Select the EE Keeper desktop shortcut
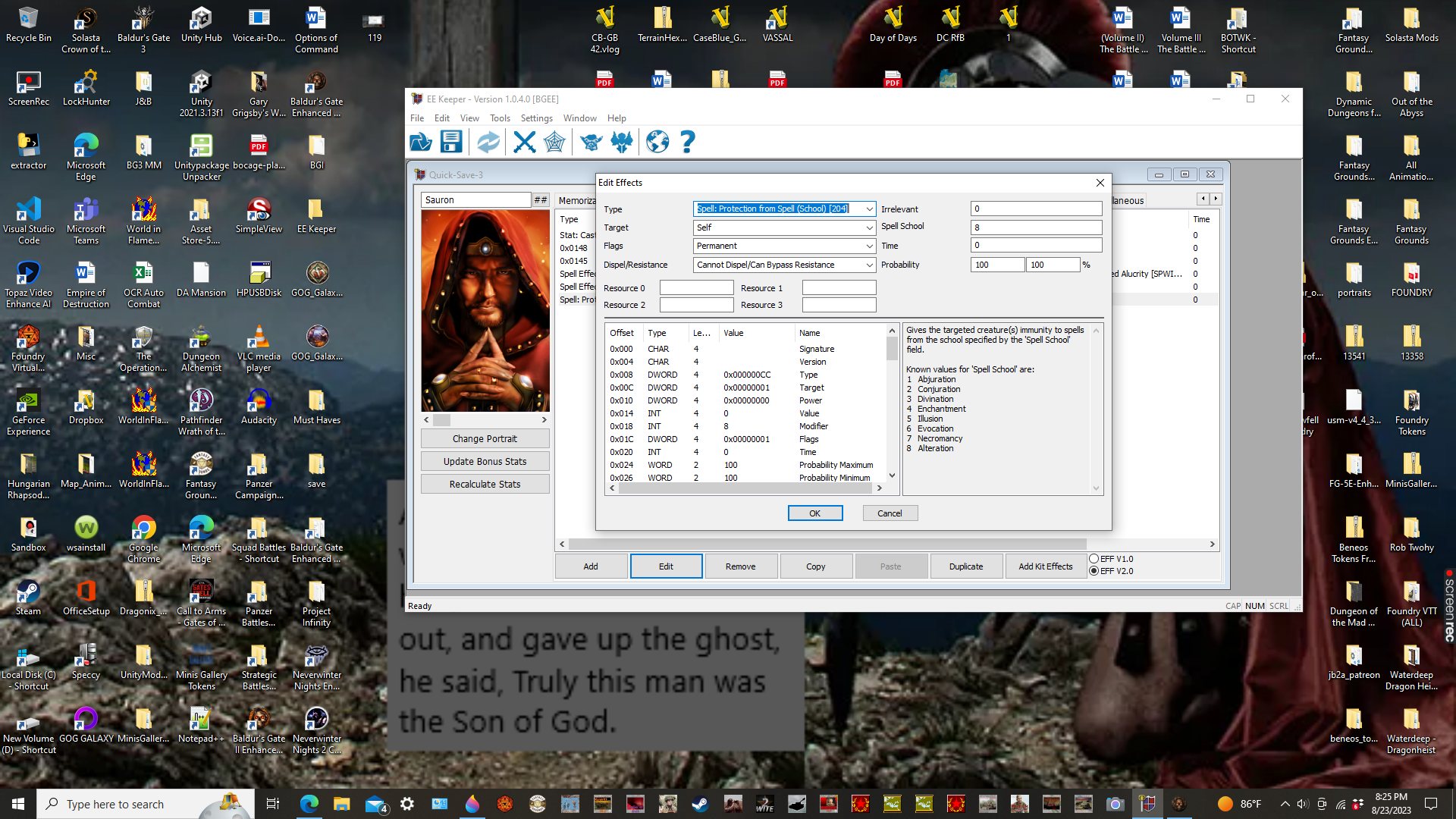Screen dimensions: 1456x819 (x=316, y=216)
